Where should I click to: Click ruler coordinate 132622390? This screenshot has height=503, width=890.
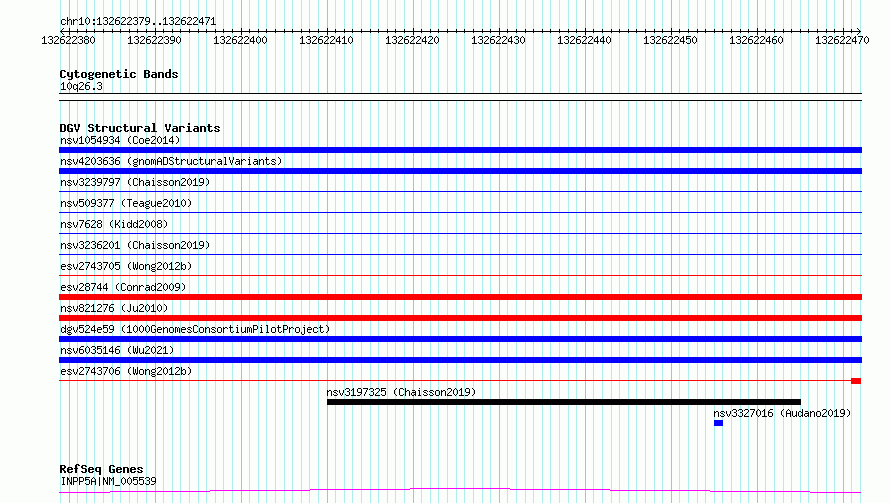coord(154,40)
